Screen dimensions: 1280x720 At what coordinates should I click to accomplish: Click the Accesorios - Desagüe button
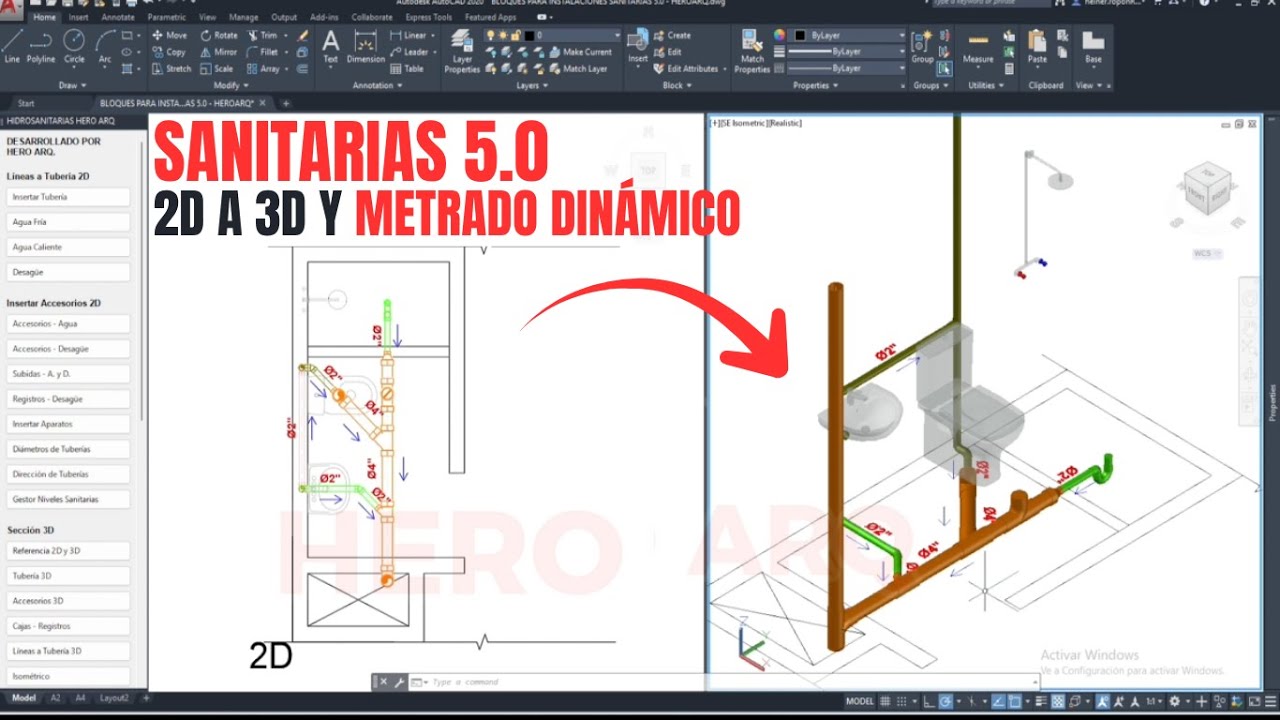pyautogui.click(x=68, y=349)
